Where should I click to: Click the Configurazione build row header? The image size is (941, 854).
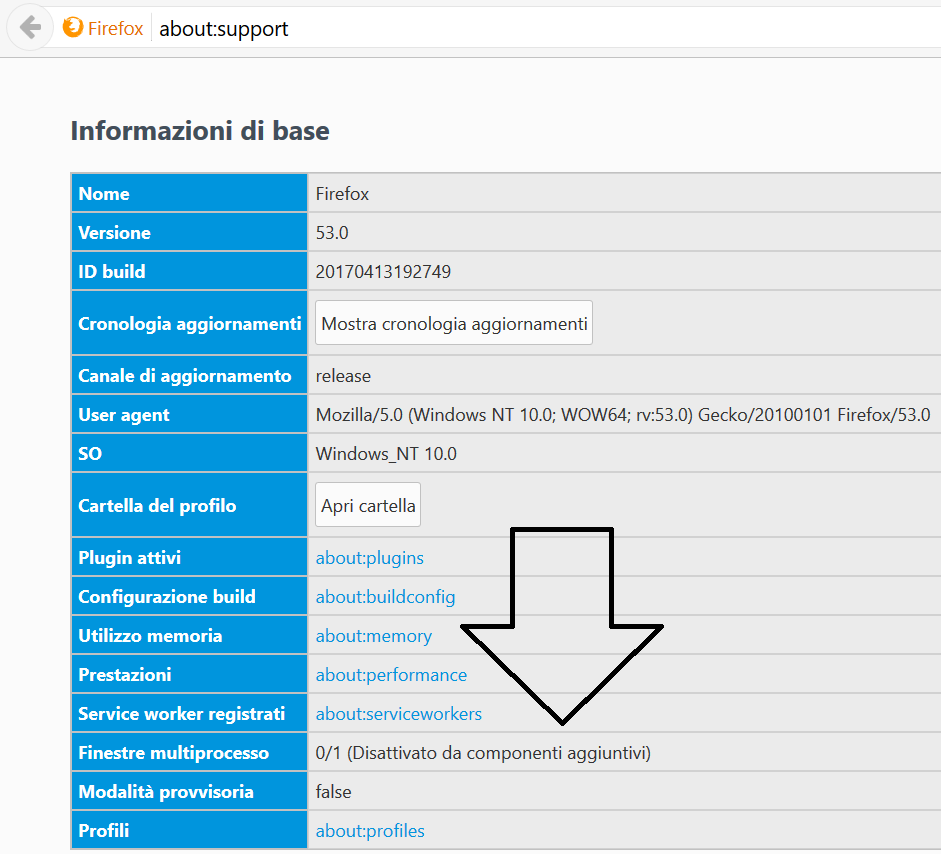coord(189,596)
